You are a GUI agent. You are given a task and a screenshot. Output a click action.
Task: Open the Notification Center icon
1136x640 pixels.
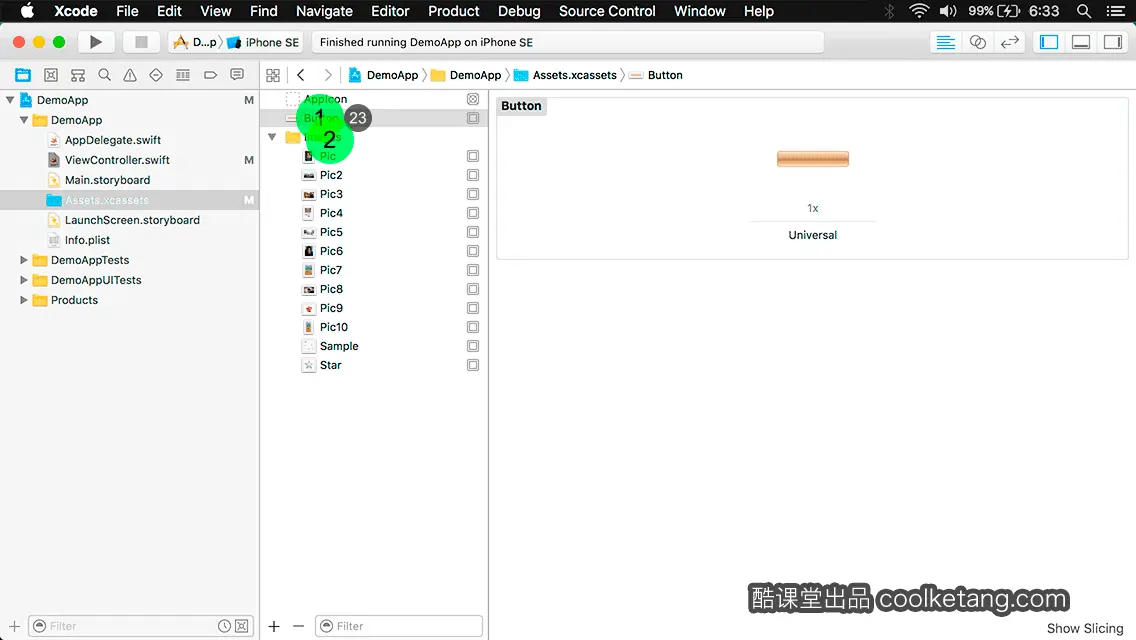coord(1116,11)
